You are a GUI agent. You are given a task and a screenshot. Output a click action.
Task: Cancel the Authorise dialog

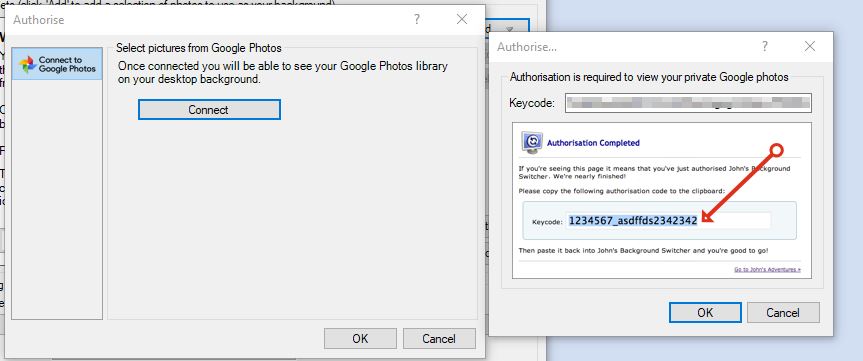tap(439, 338)
